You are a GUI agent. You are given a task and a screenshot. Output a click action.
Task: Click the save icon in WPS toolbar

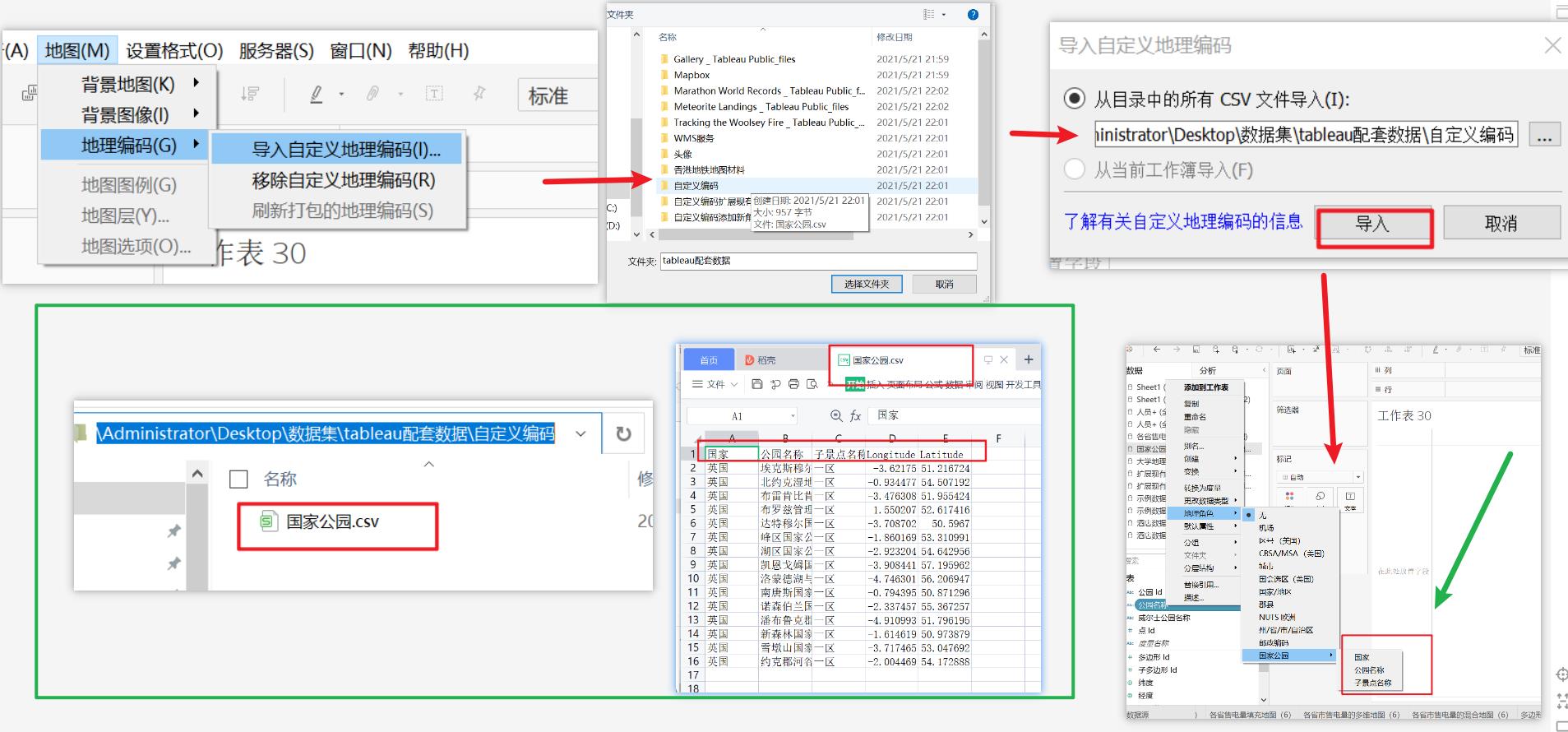(757, 384)
